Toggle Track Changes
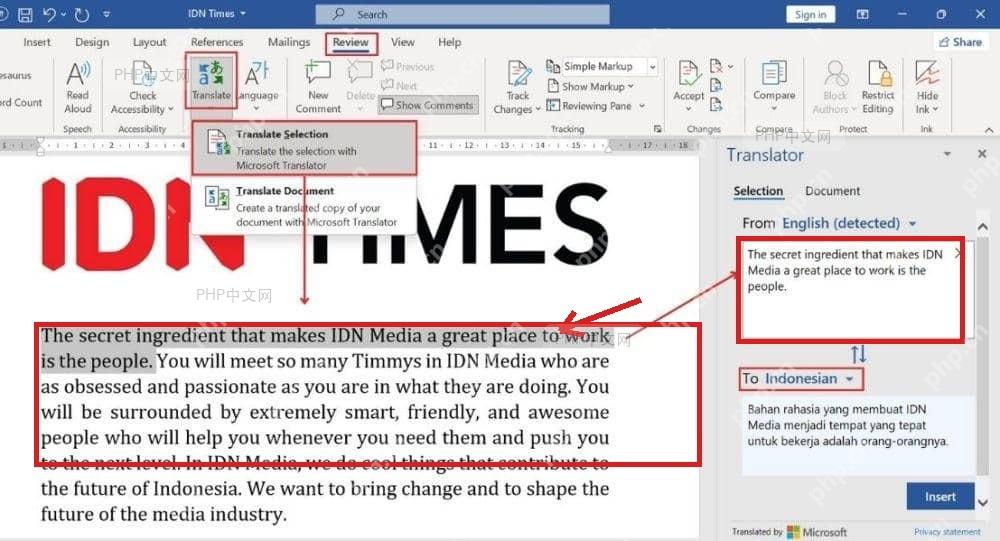This screenshot has height=541, width=1000. pyautogui.click(x=517, y=87)
